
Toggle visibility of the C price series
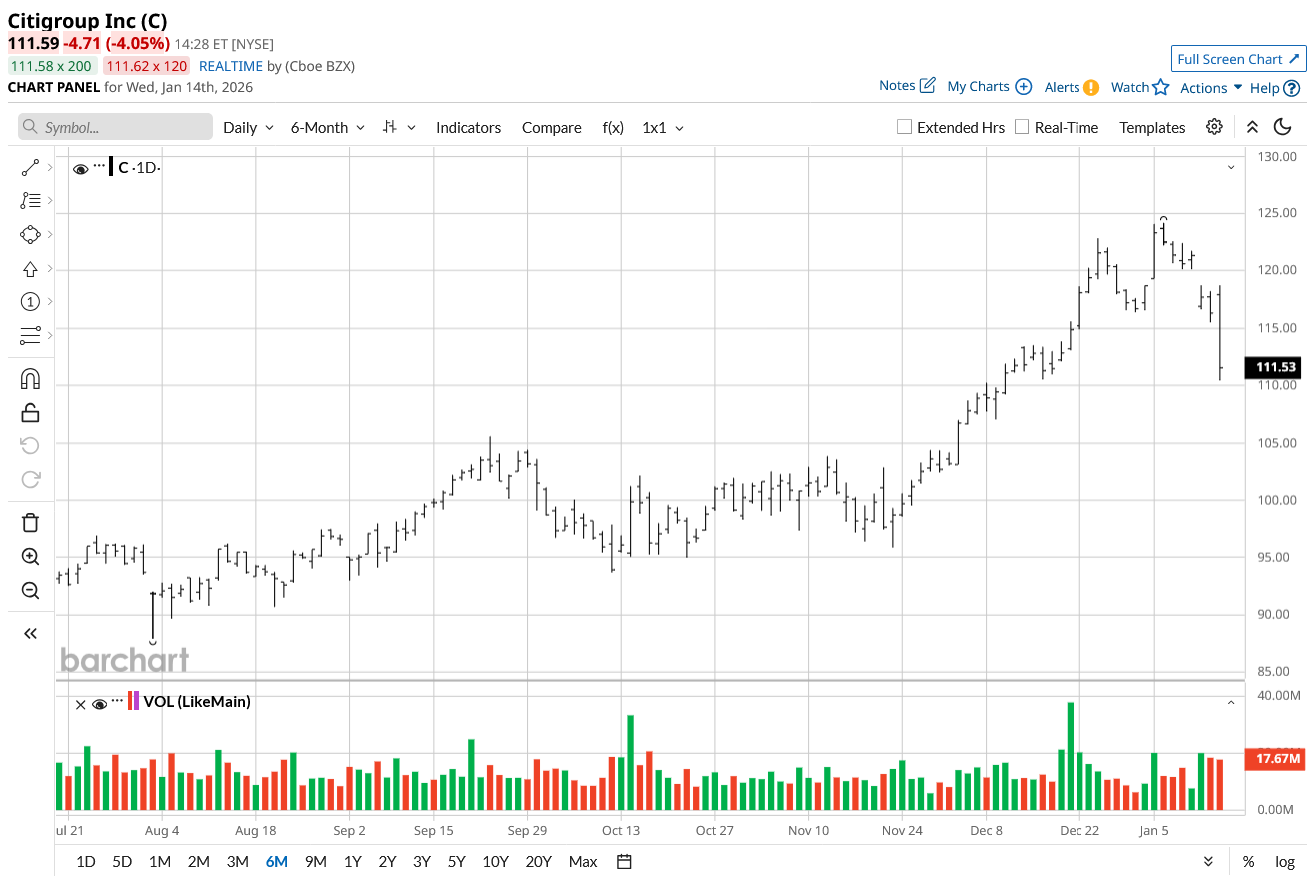click(80, 168)
